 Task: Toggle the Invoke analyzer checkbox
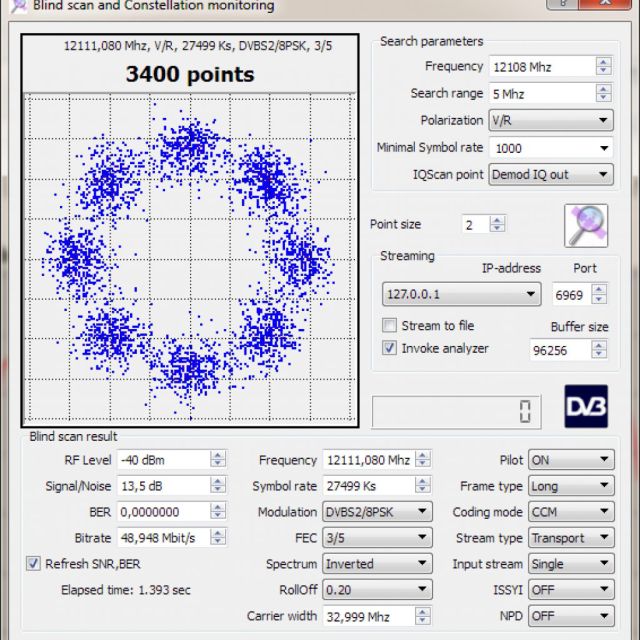pos(390,348)
